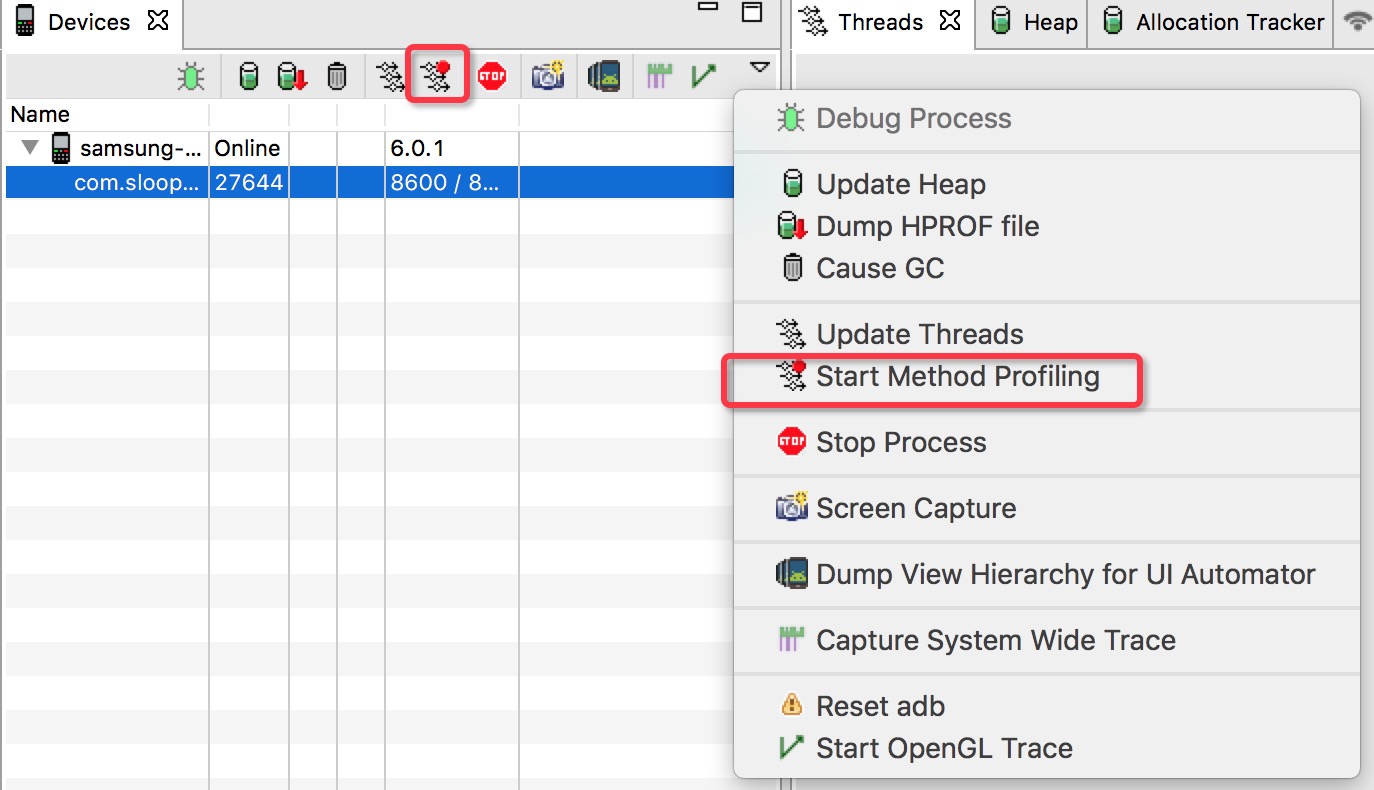Switch to the Heap tab
Image resolution: width=1374 pixels, height=790 pixels.
pyautogui.click(x=1034, y=22)
